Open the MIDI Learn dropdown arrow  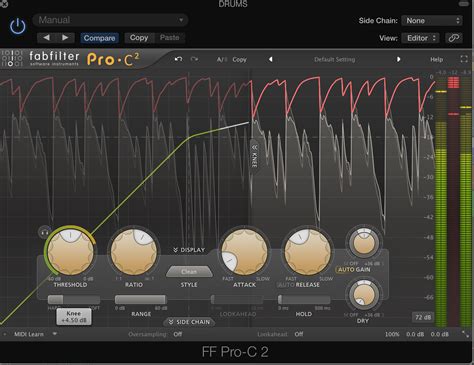[x=55, y=334]
